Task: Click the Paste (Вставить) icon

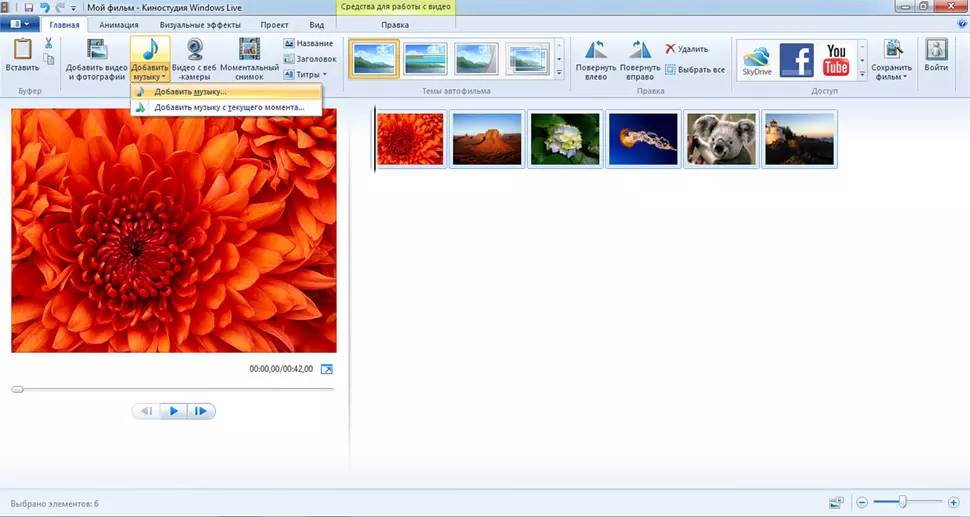Action: pyautogui.click(x=22, y=52)
